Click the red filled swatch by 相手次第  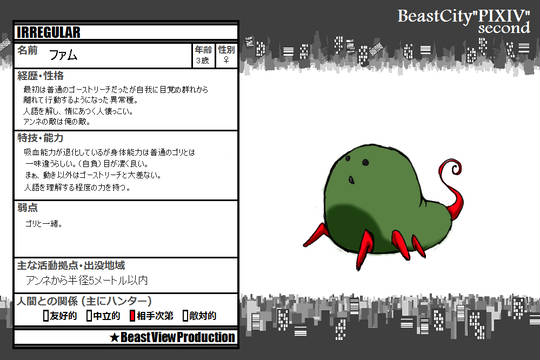click(132, 316)
